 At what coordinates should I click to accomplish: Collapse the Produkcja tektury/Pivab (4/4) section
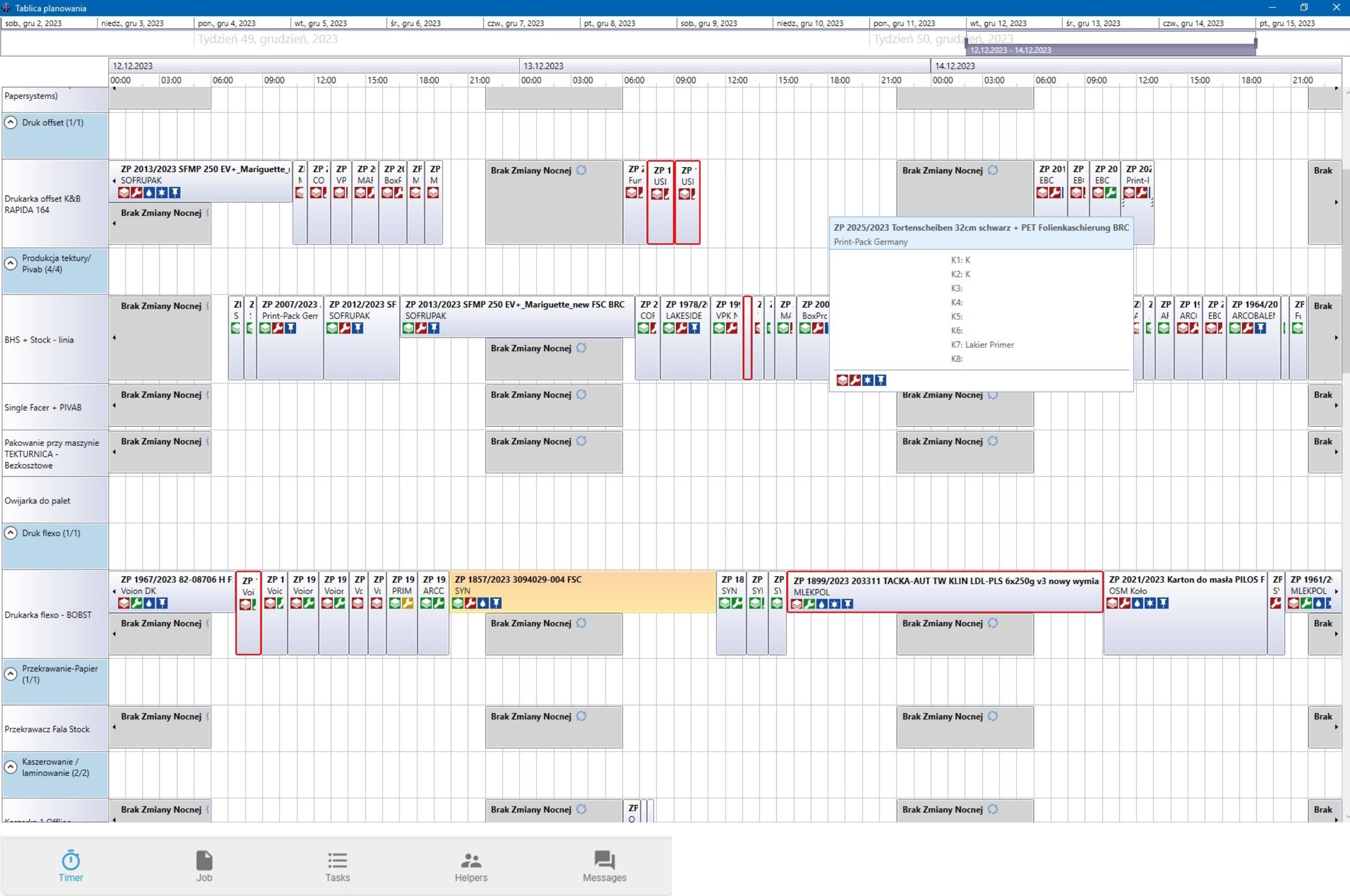(x=10, y=263)
